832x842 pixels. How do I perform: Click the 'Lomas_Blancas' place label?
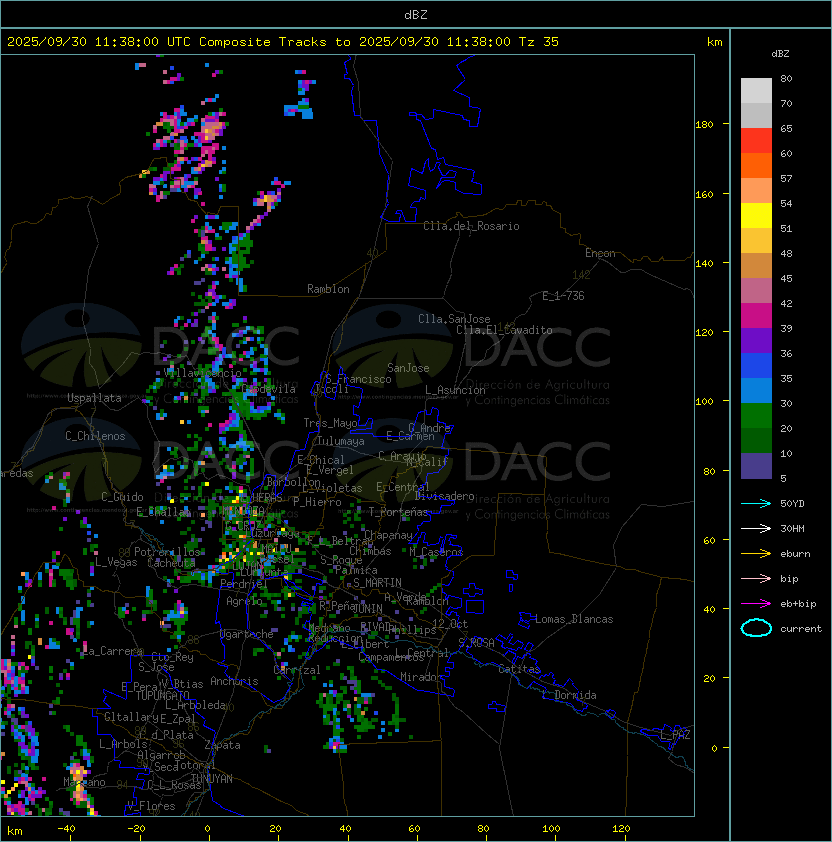574,619
